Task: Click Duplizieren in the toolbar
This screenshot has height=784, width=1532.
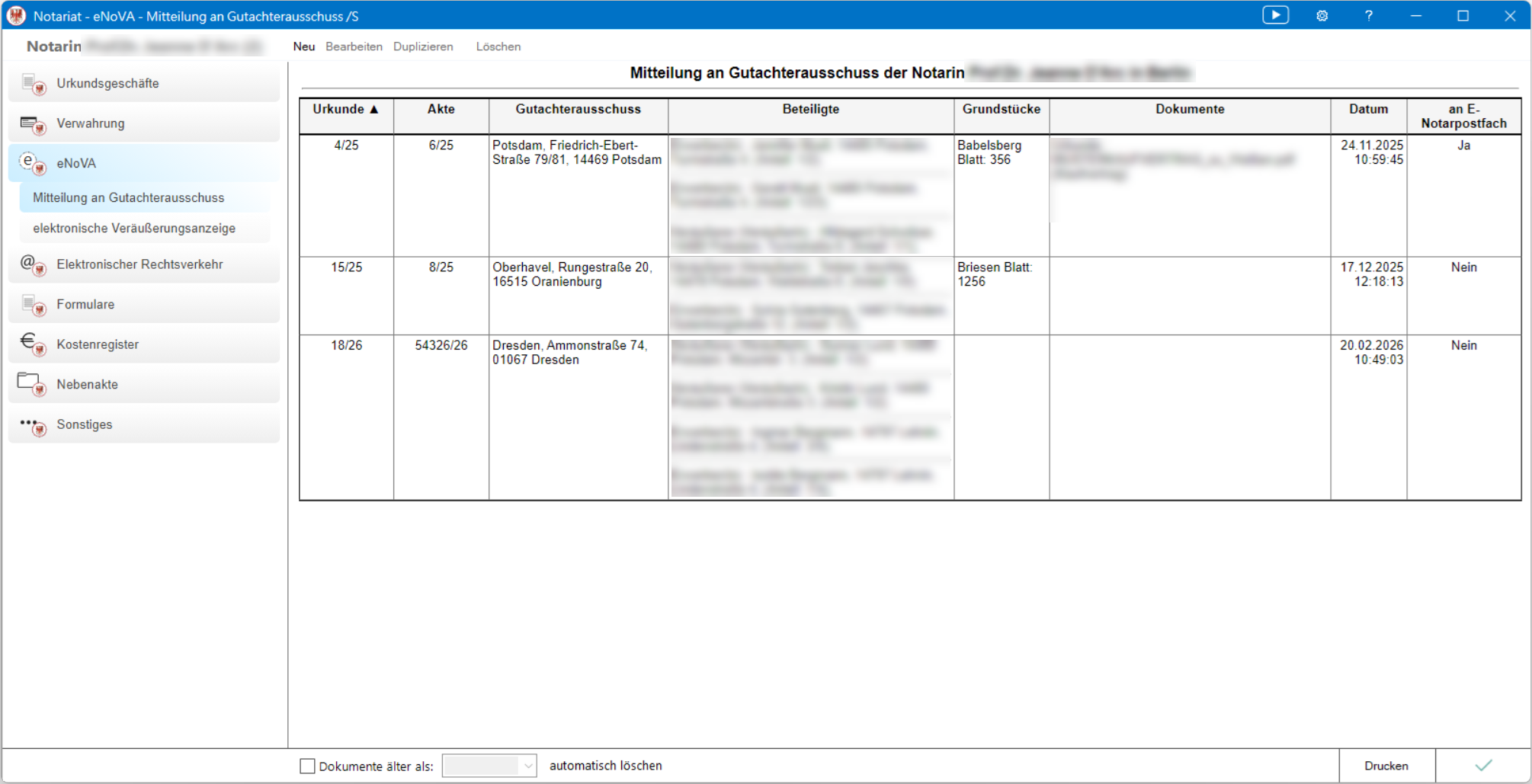Action: [423, 46]
